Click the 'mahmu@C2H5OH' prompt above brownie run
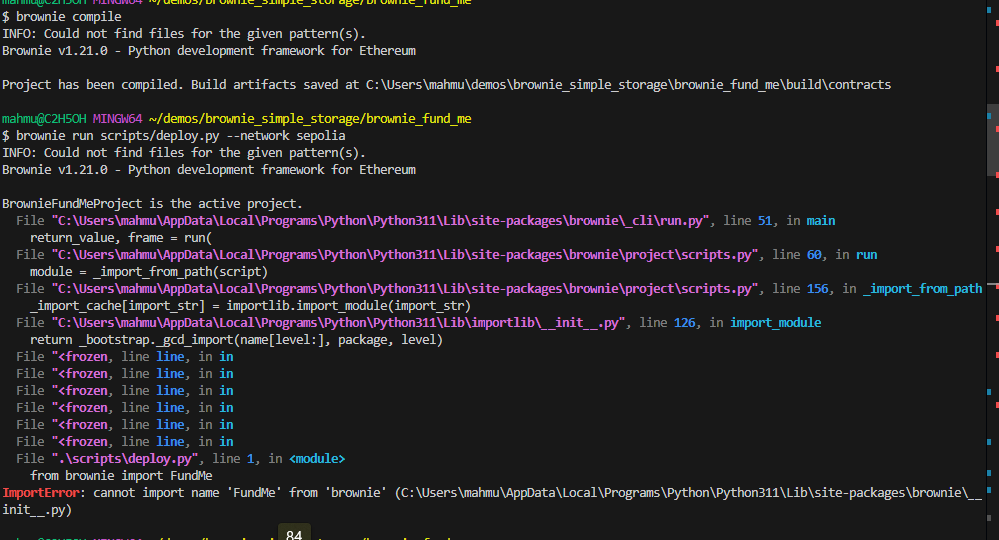This screenshot has width=999, height=540. tap(44, 119)
